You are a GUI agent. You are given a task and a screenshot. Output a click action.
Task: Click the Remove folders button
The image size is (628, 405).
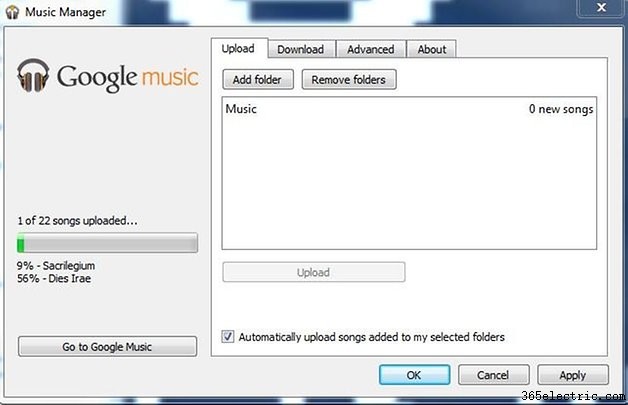349,79
